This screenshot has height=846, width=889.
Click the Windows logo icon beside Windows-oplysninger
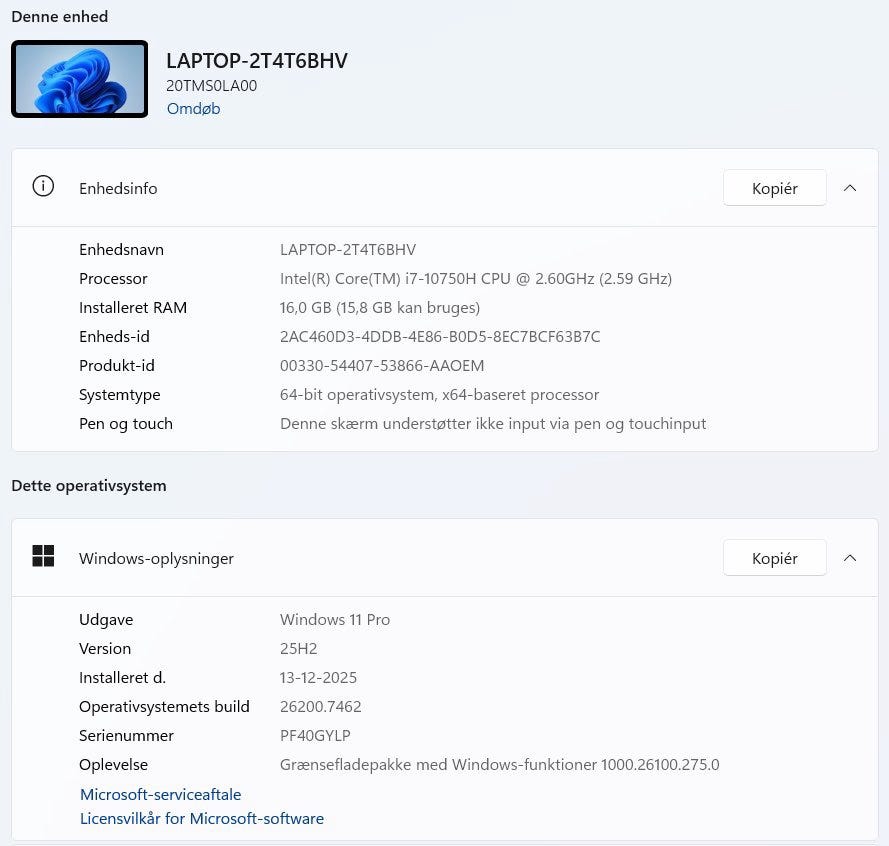(43, 556)
